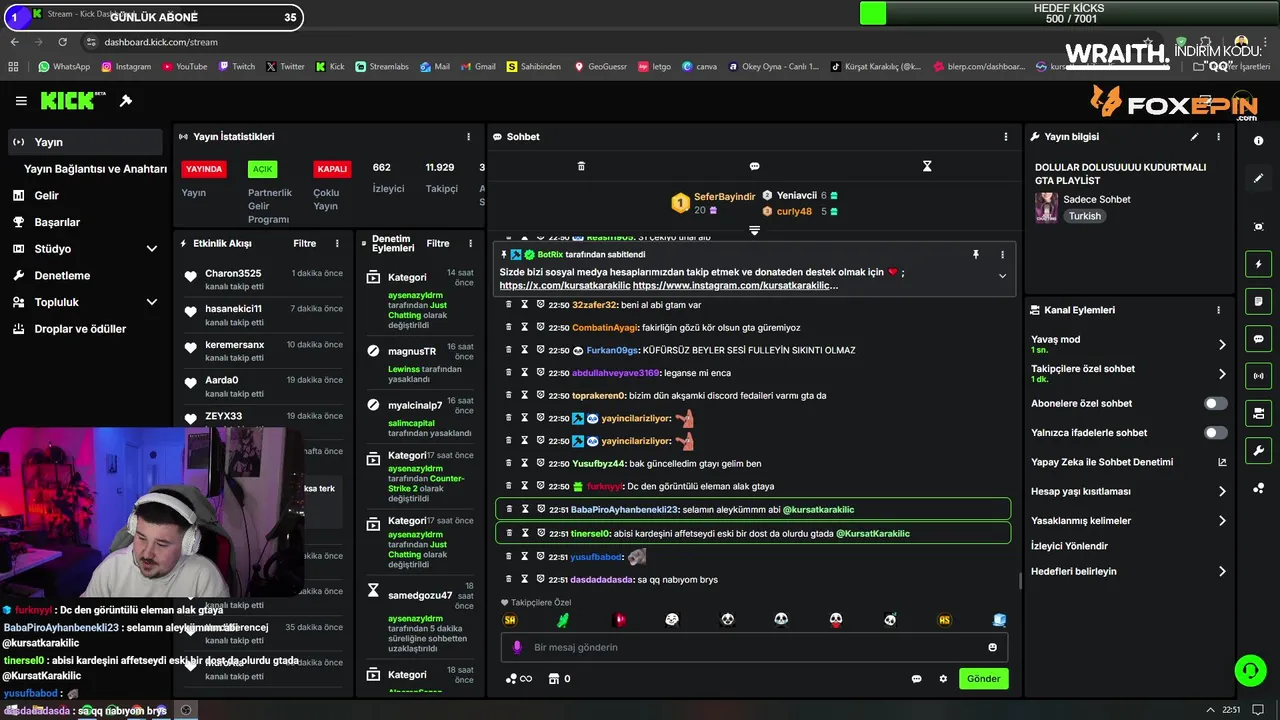Open Yayın bilgisi panel three-dot menu
The width and height of the screenshot is (1280, 720).
click(1218, 137)
